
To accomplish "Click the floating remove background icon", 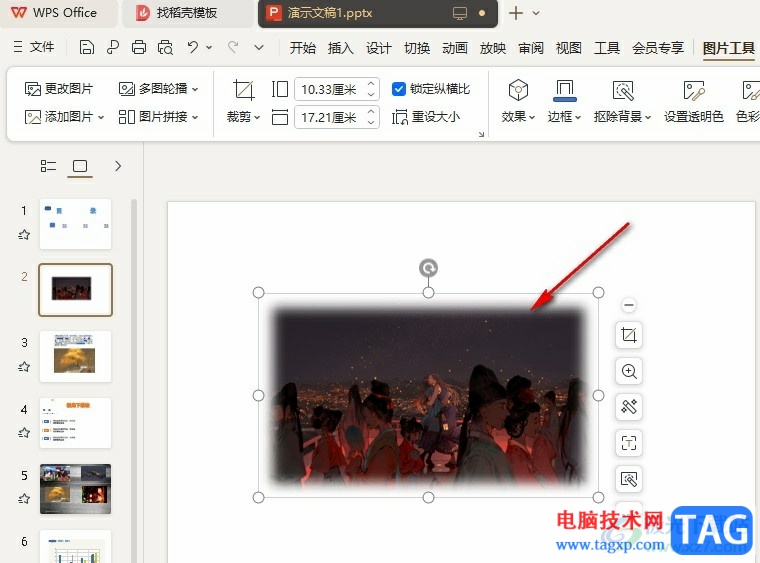I will click(629, 479).
